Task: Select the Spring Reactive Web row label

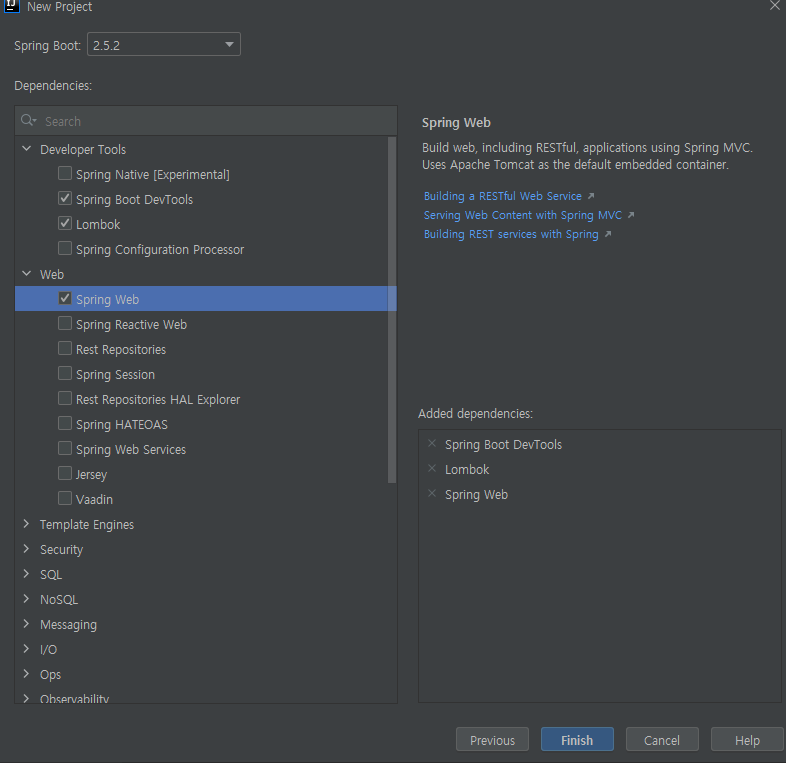Action: point(131,324)
